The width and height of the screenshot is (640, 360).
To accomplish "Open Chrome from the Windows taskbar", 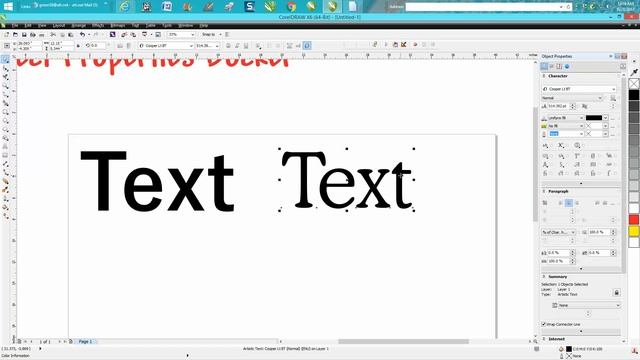I will pyautogui.click(x=291, y=6).
